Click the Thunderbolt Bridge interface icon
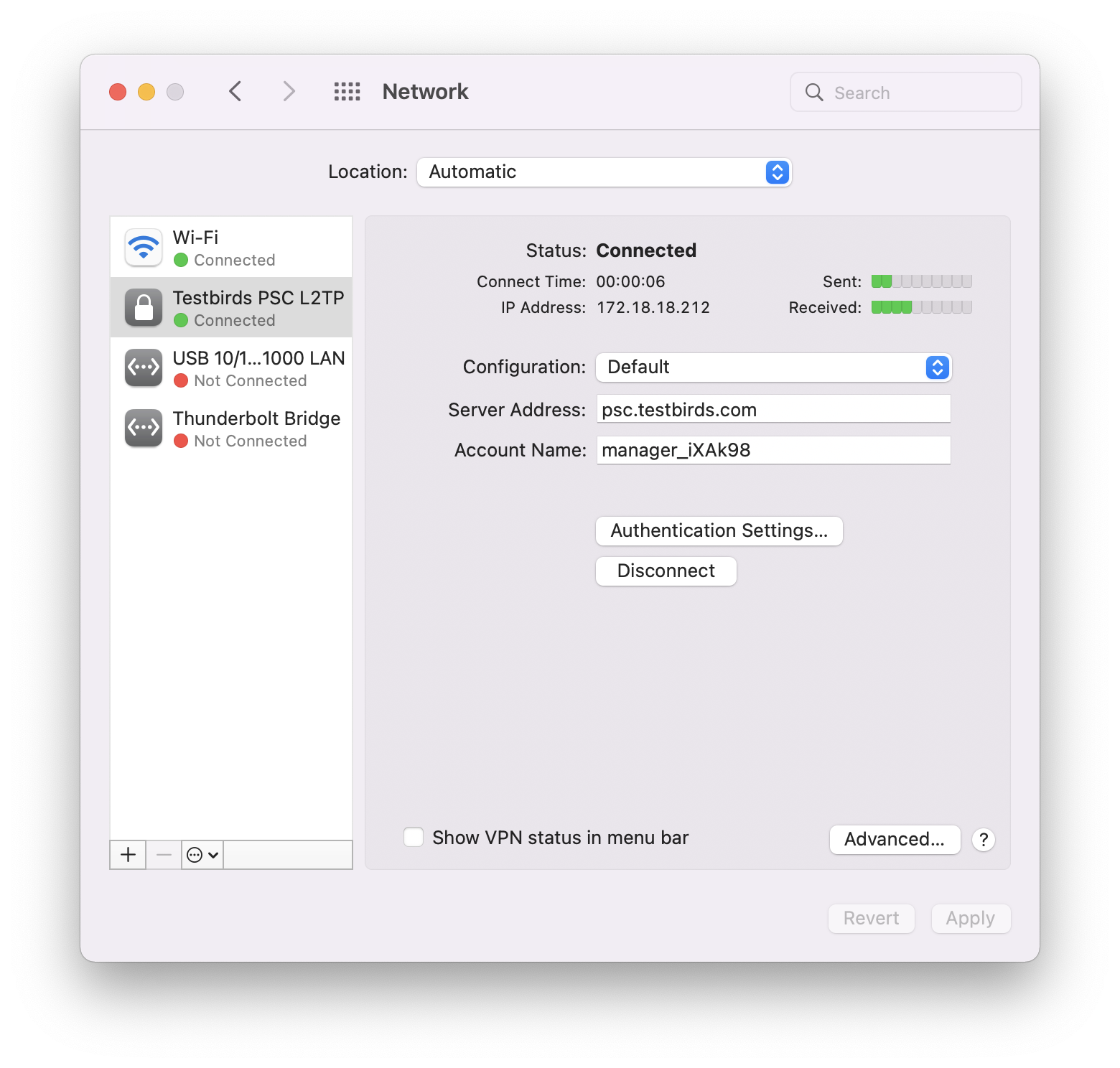This screenshot has width=1120, height=1068. click(x=143, y=428)
